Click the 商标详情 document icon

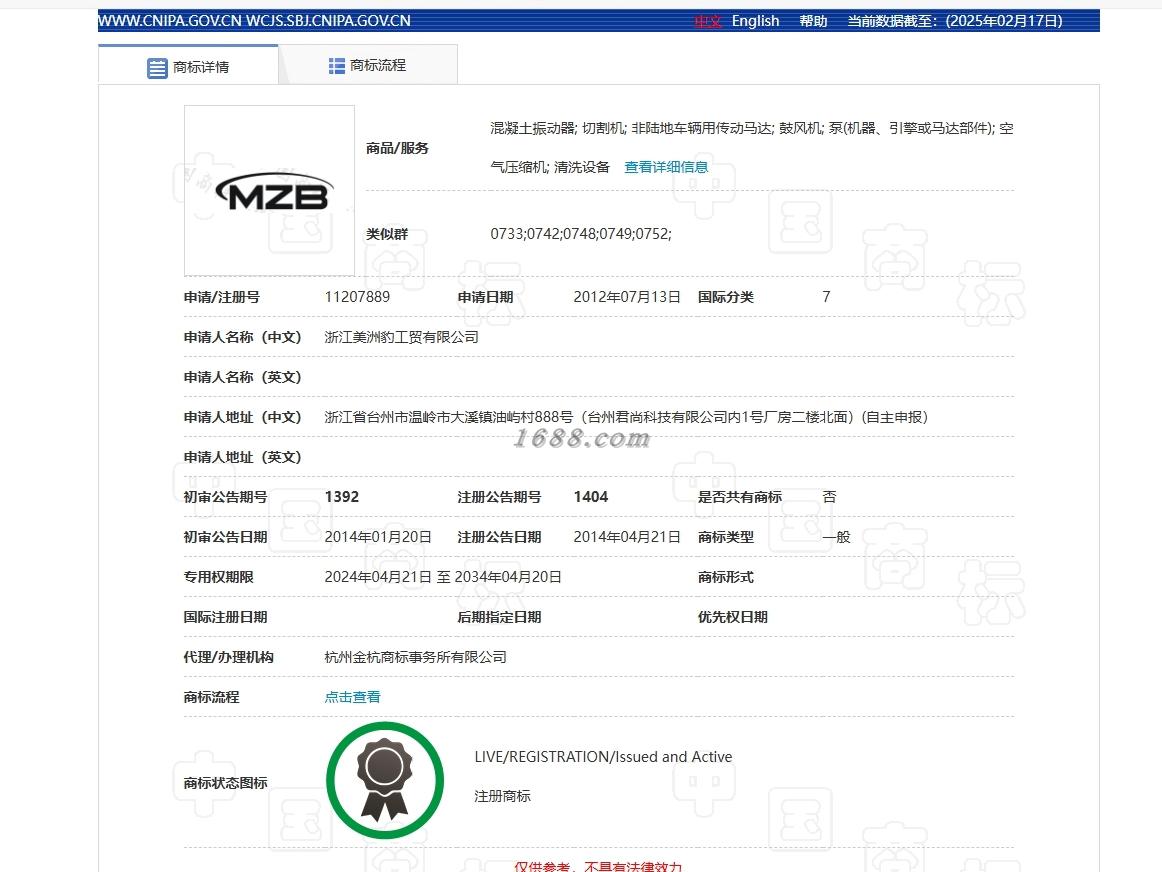tap(157, 68)
